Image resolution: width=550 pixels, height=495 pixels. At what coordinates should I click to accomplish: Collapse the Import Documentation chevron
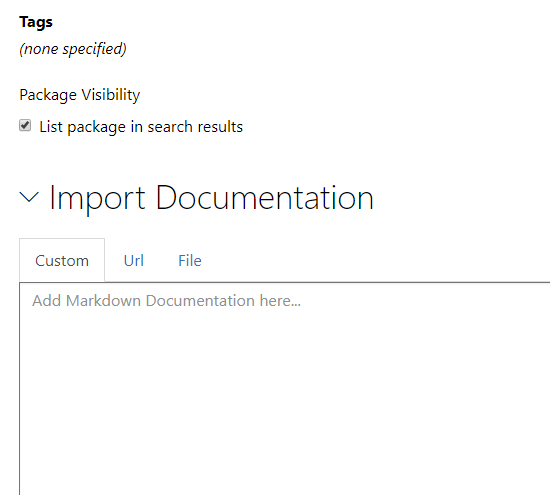click(x=29, y=198)
